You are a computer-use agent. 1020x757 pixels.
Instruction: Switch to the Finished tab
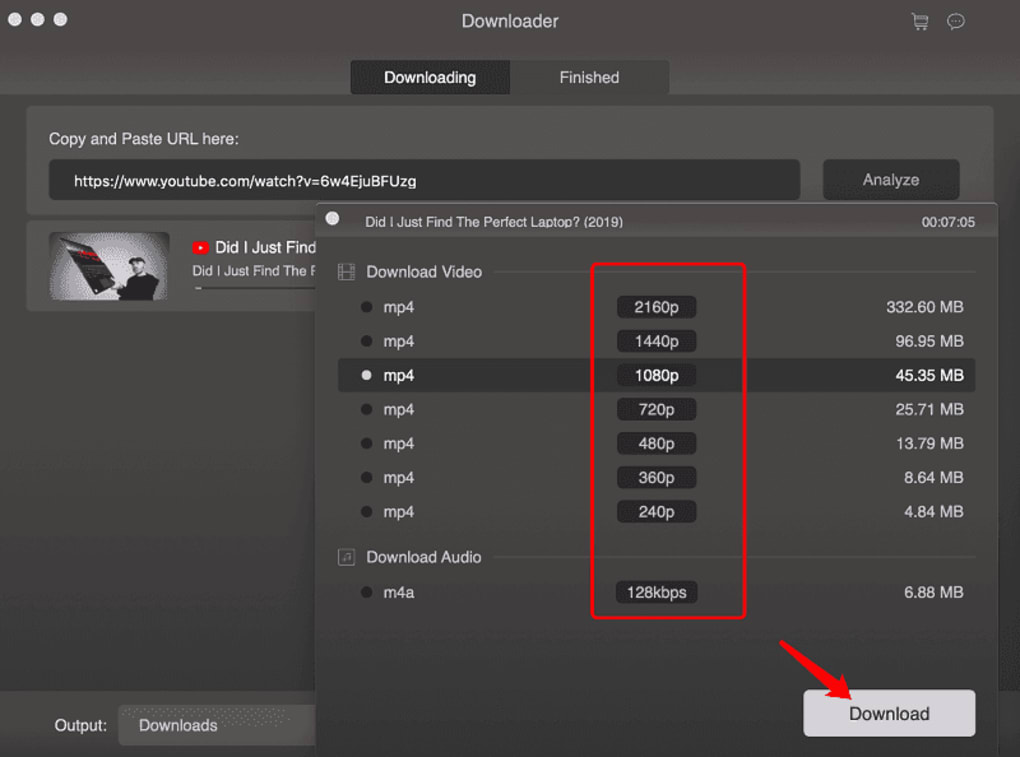pyautogui.click(x=589, y=78)
